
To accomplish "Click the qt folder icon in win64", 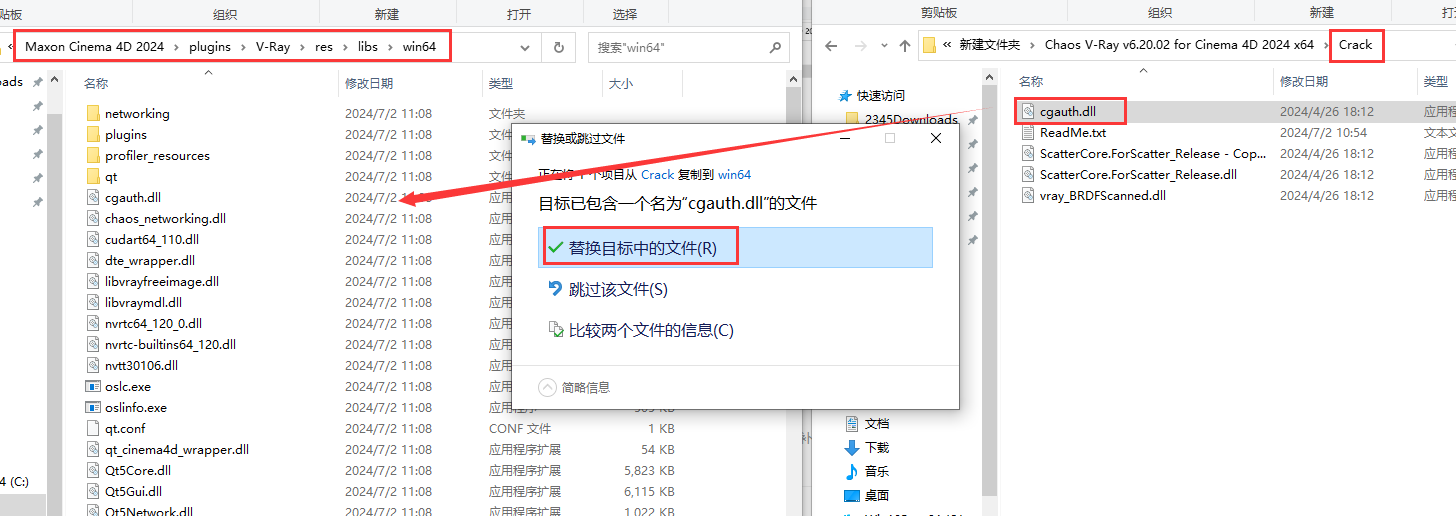I will [93, 177].
